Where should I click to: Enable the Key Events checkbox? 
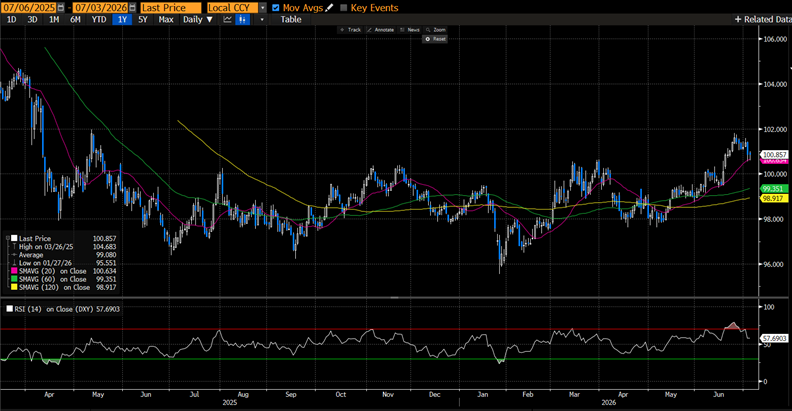[343, 8]
